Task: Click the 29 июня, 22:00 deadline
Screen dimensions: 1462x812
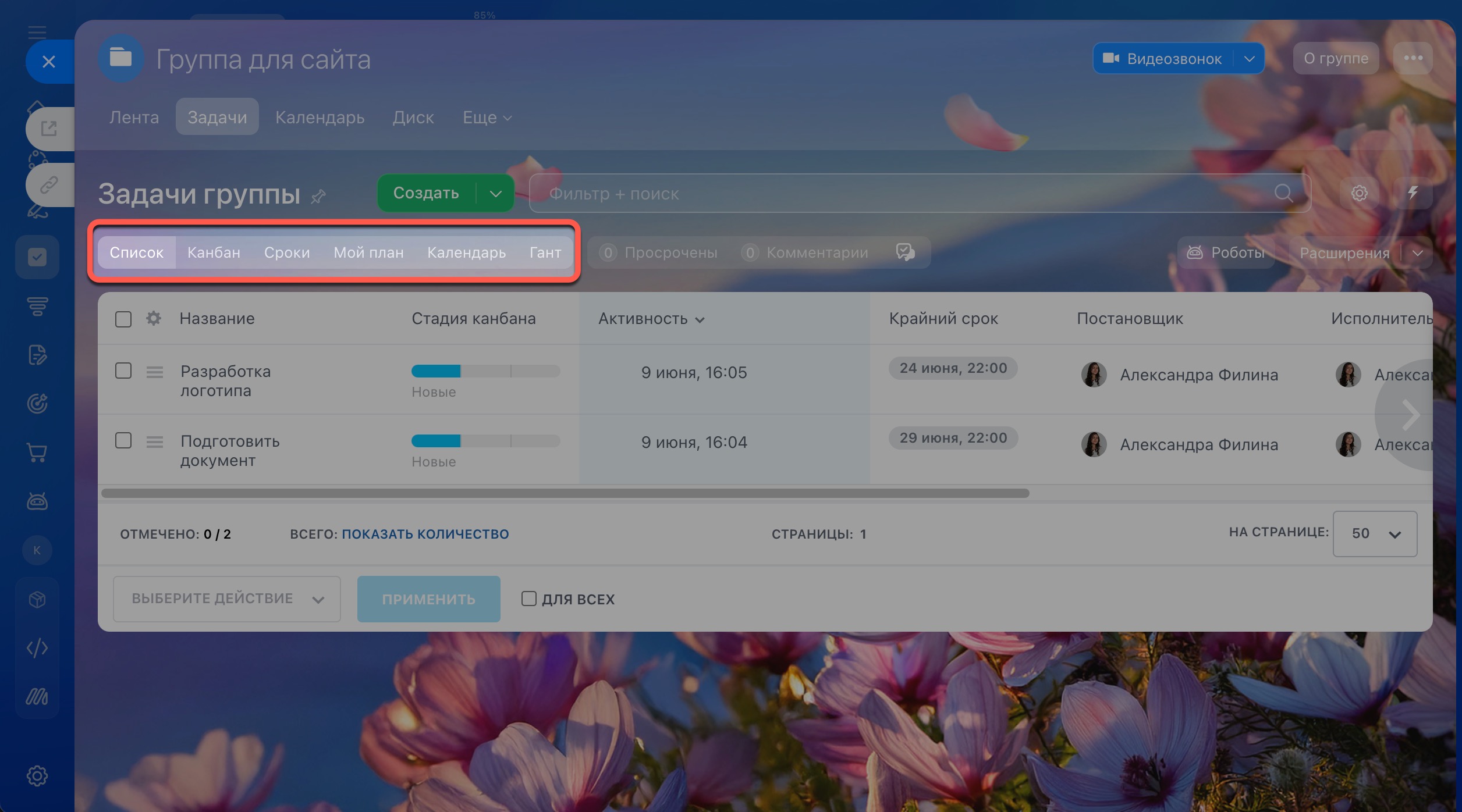Action: (x=953, y=438)
